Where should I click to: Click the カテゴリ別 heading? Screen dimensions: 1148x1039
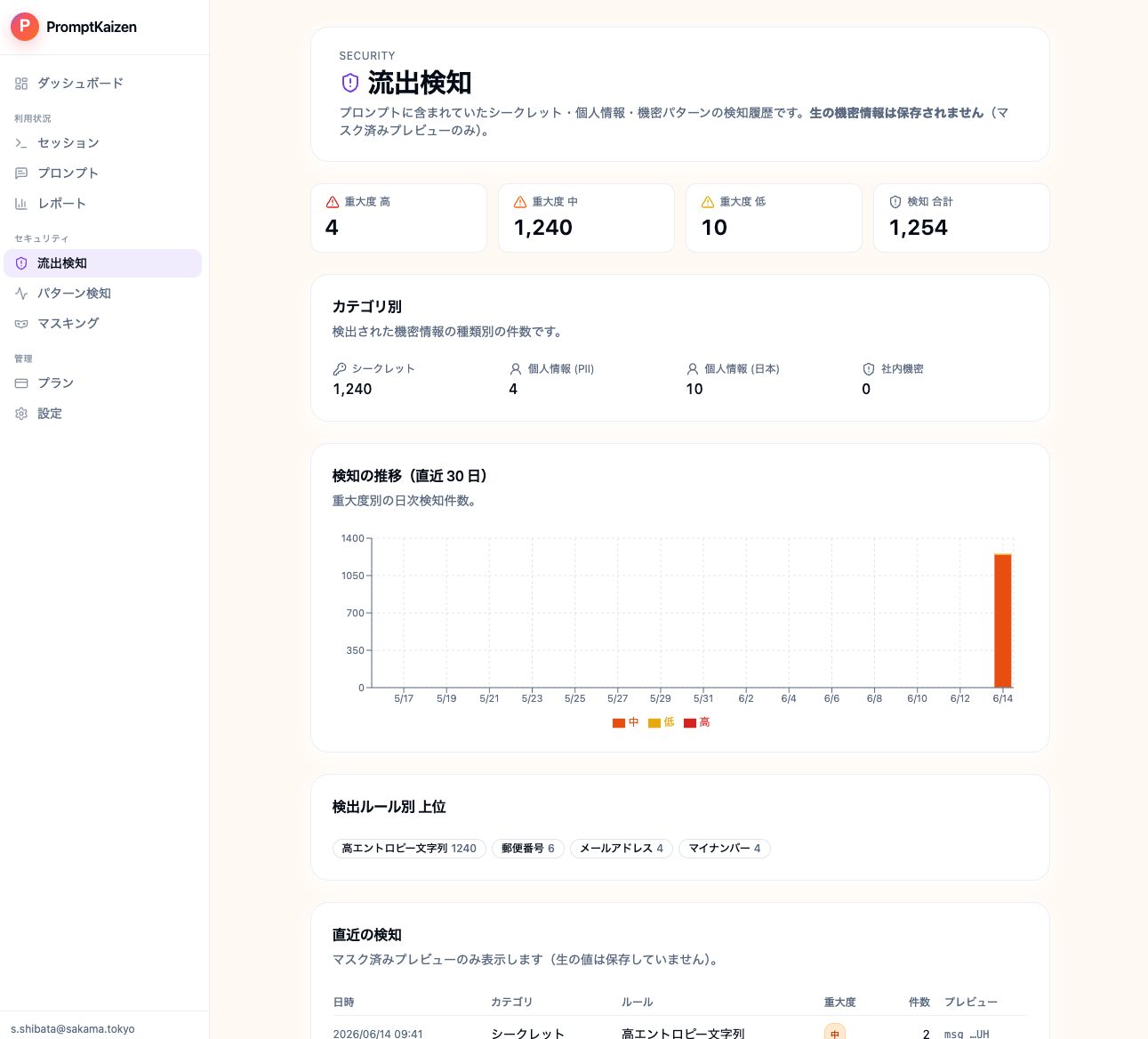pos(367,307)
